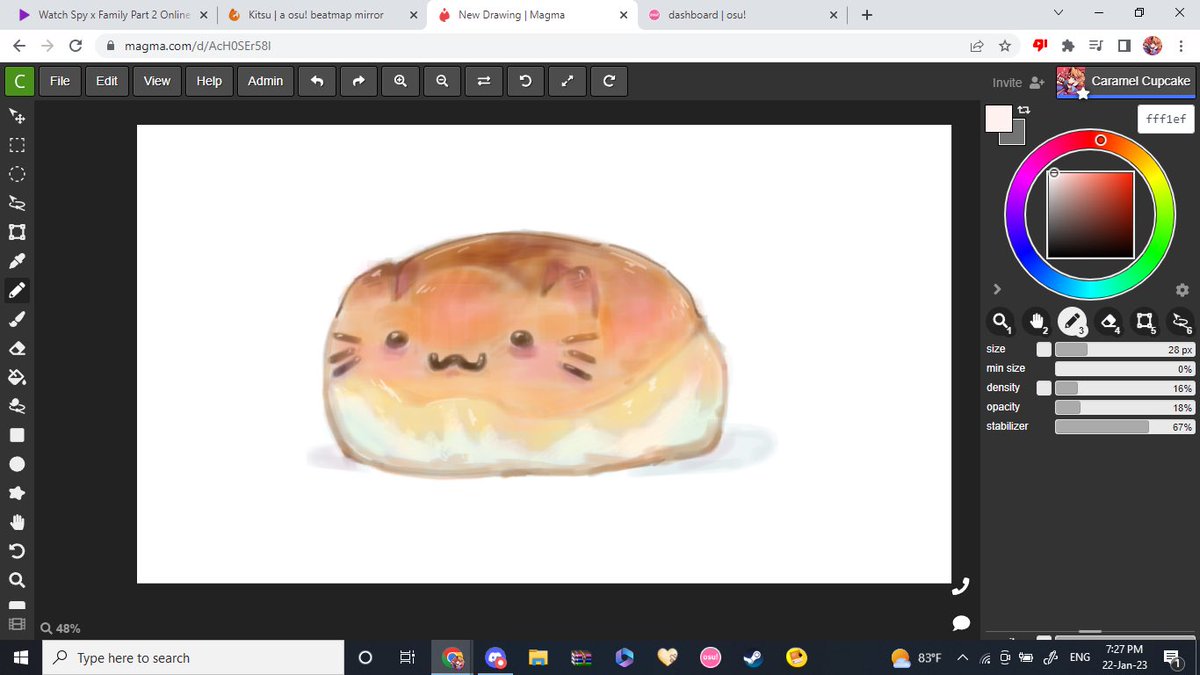The image size is (1200, 675).
Task: Select the Lasso selection tool
Action: click(17, 203)
